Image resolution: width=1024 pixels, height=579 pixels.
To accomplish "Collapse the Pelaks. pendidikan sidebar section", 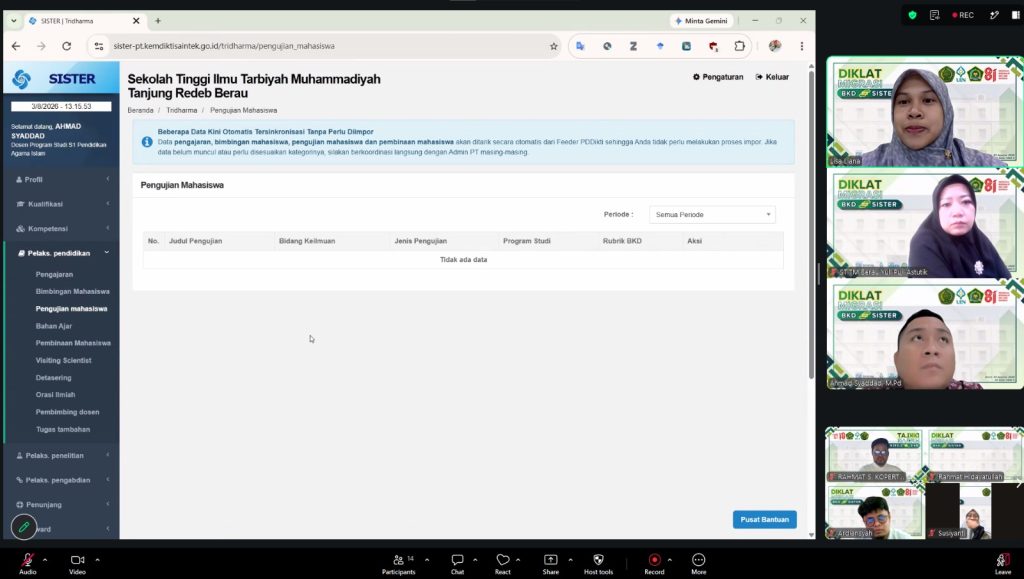I will click(x=61, y=253).
